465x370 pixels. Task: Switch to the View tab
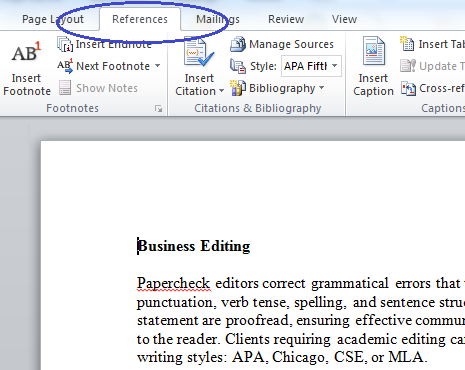coord(344,19)
